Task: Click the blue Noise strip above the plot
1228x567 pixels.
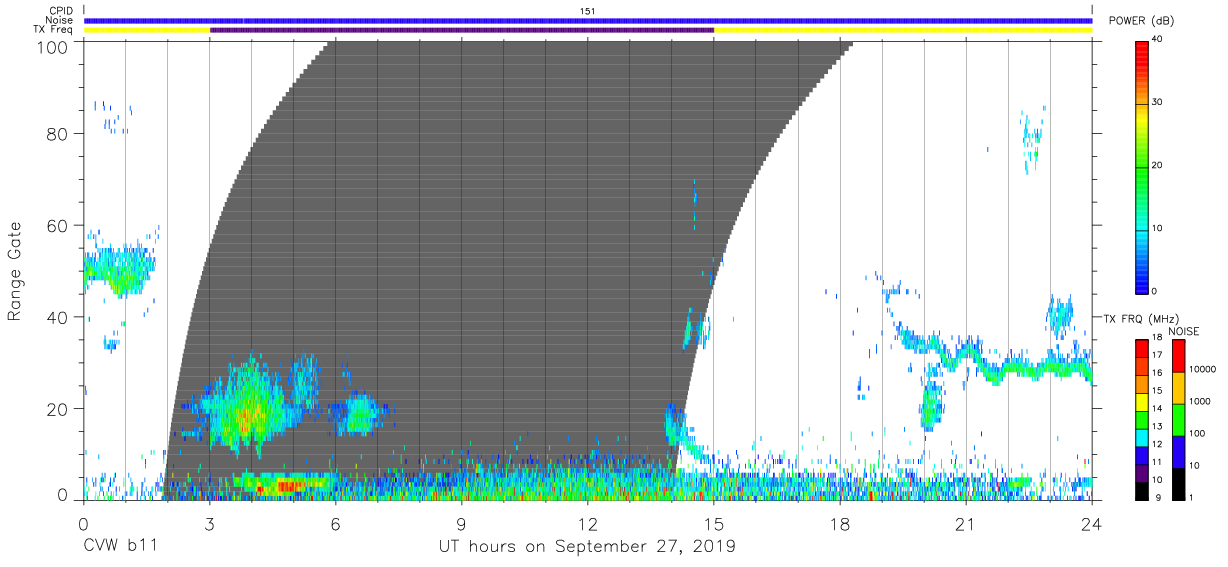Action: point(588,20)
